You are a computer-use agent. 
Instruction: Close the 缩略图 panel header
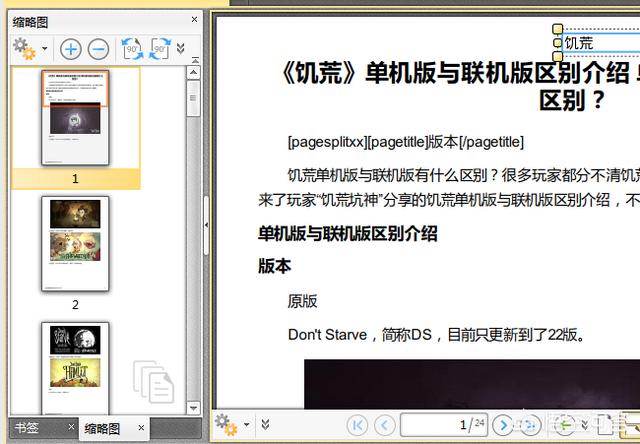[194, 19]
